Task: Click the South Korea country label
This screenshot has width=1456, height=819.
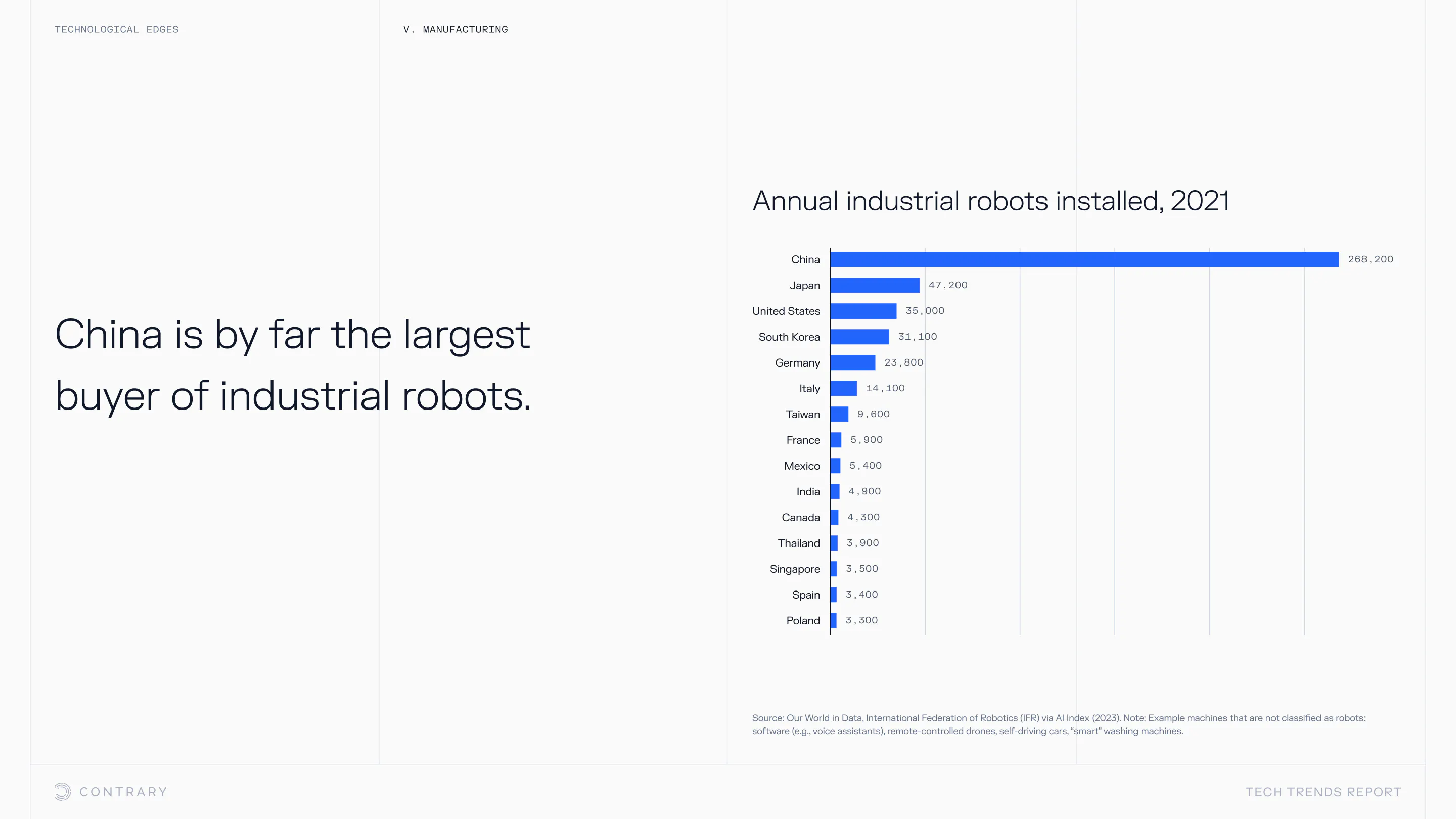Action: pyautogui.click(x=789, y=337)
